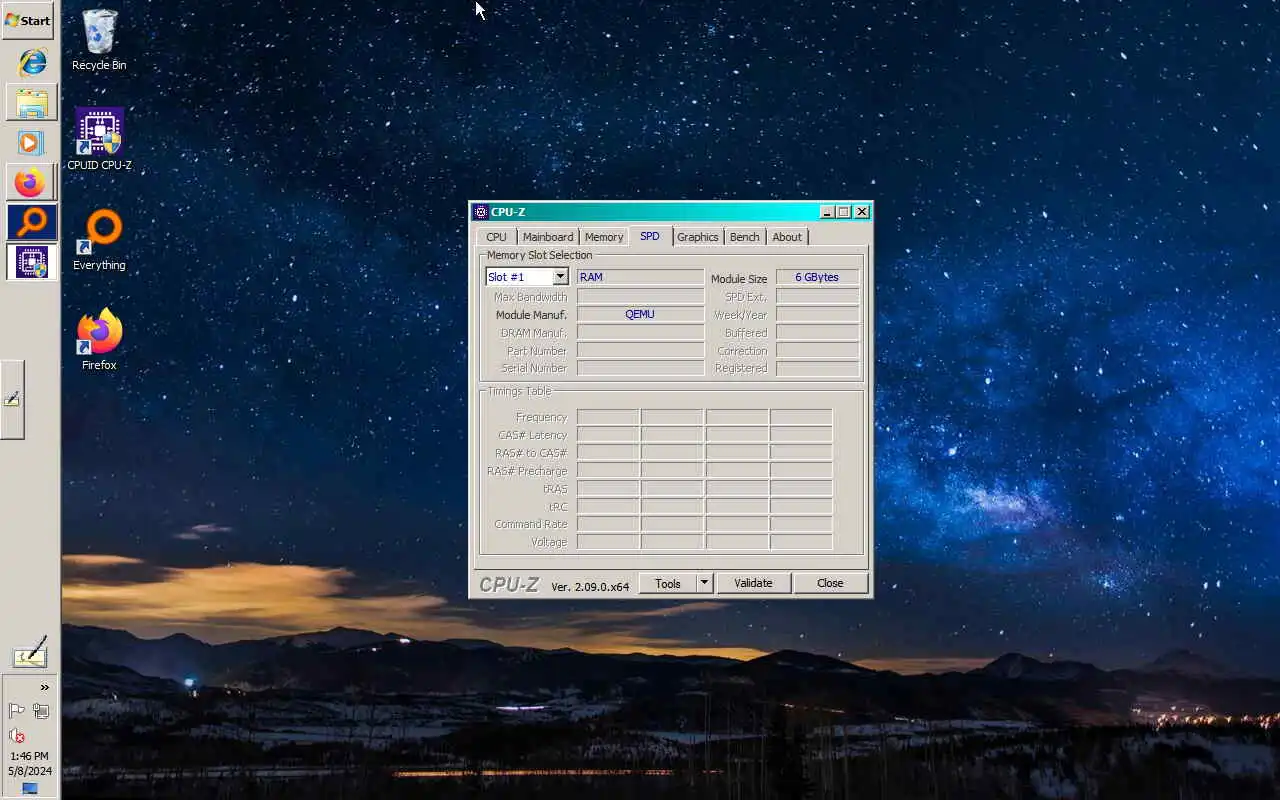Expand the Tools dropdown arrow
The height and width of the screenshot is (800, 1280).
pos(704,583)
